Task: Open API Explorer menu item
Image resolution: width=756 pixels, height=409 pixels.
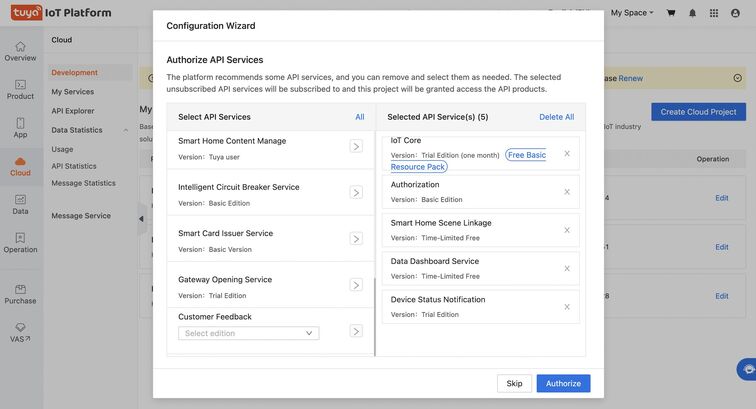Action: click(x=73, y=111)
